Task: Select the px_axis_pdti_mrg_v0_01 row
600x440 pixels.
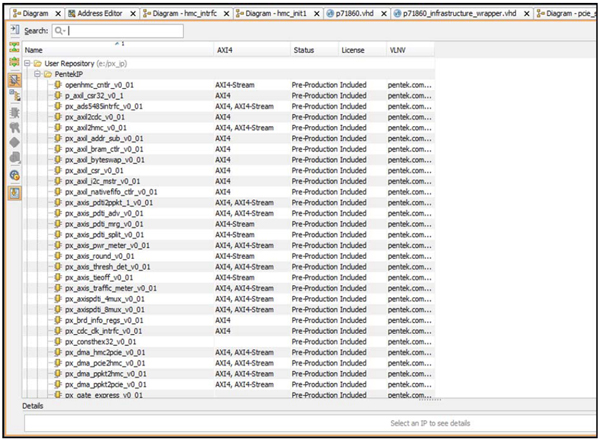Action: point(229,224)
